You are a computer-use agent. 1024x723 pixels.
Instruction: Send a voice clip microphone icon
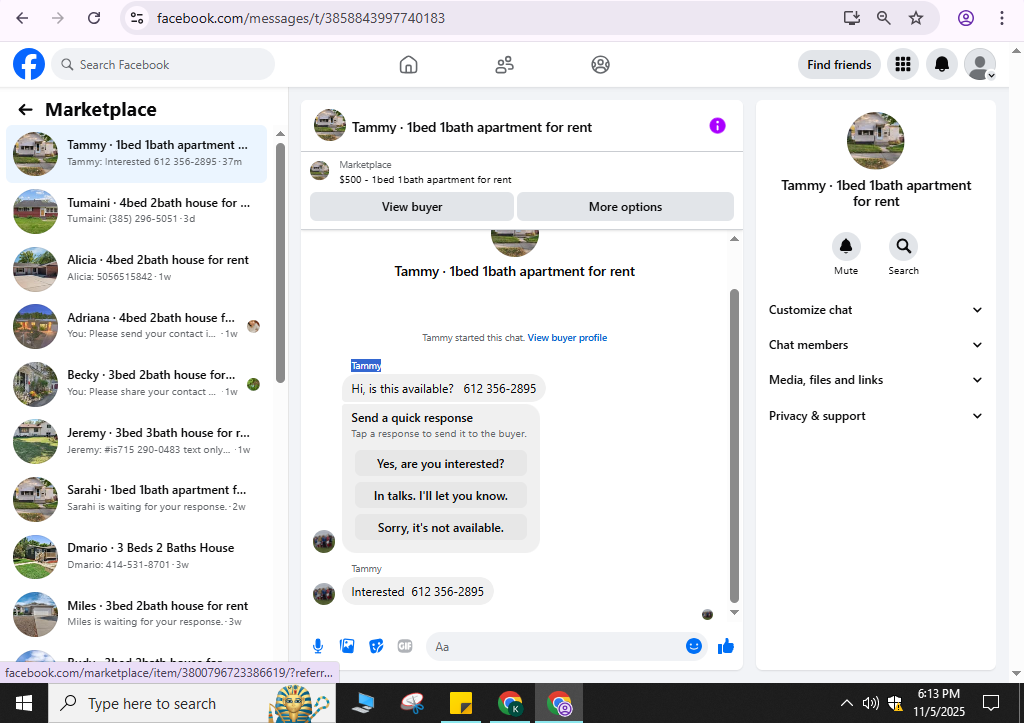[x=318, y=647]
